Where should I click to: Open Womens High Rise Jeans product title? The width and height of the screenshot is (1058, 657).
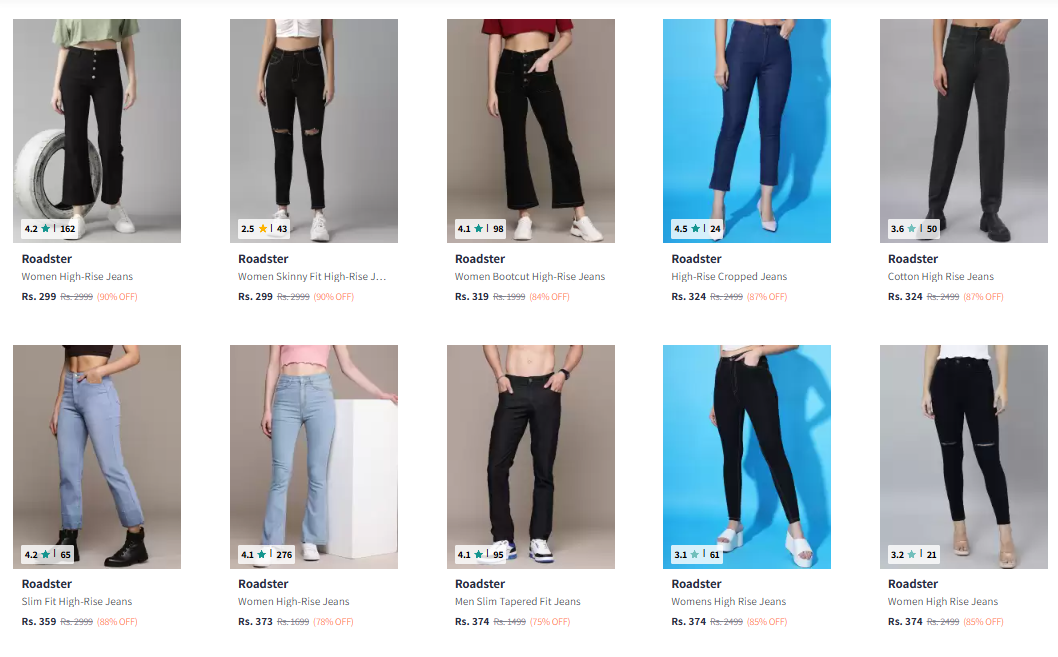tap(729, 602)
